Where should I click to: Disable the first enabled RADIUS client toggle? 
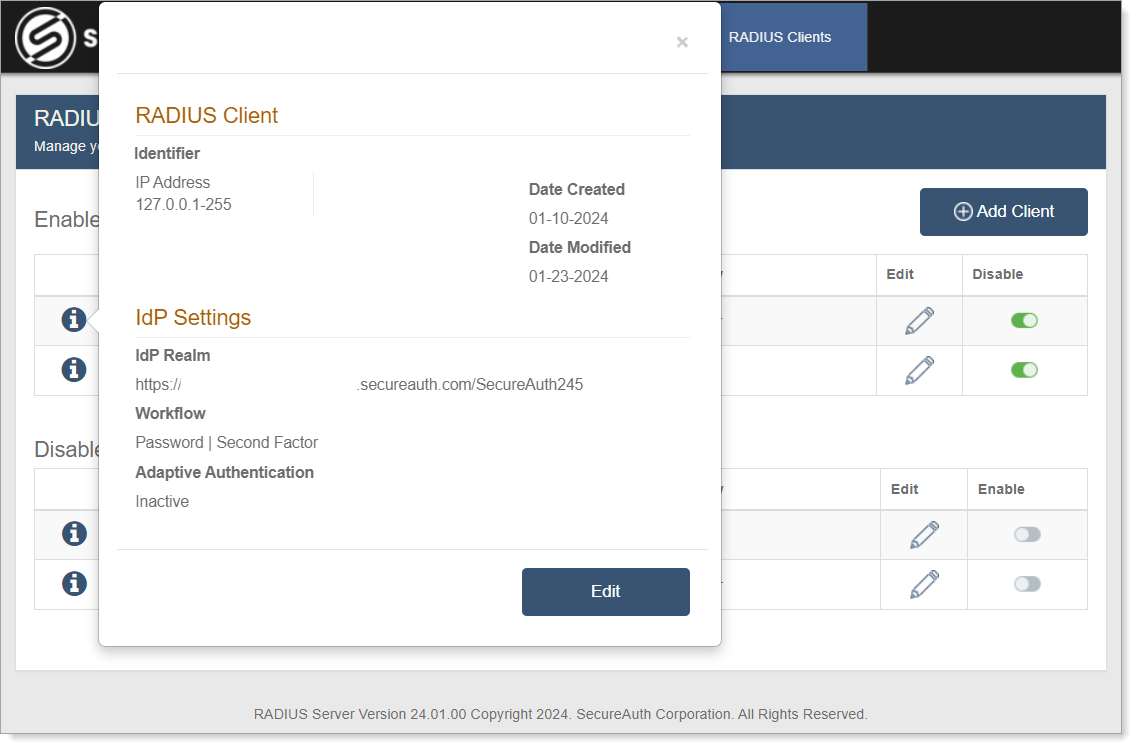pyautogui.click(x=1024, y=320)
